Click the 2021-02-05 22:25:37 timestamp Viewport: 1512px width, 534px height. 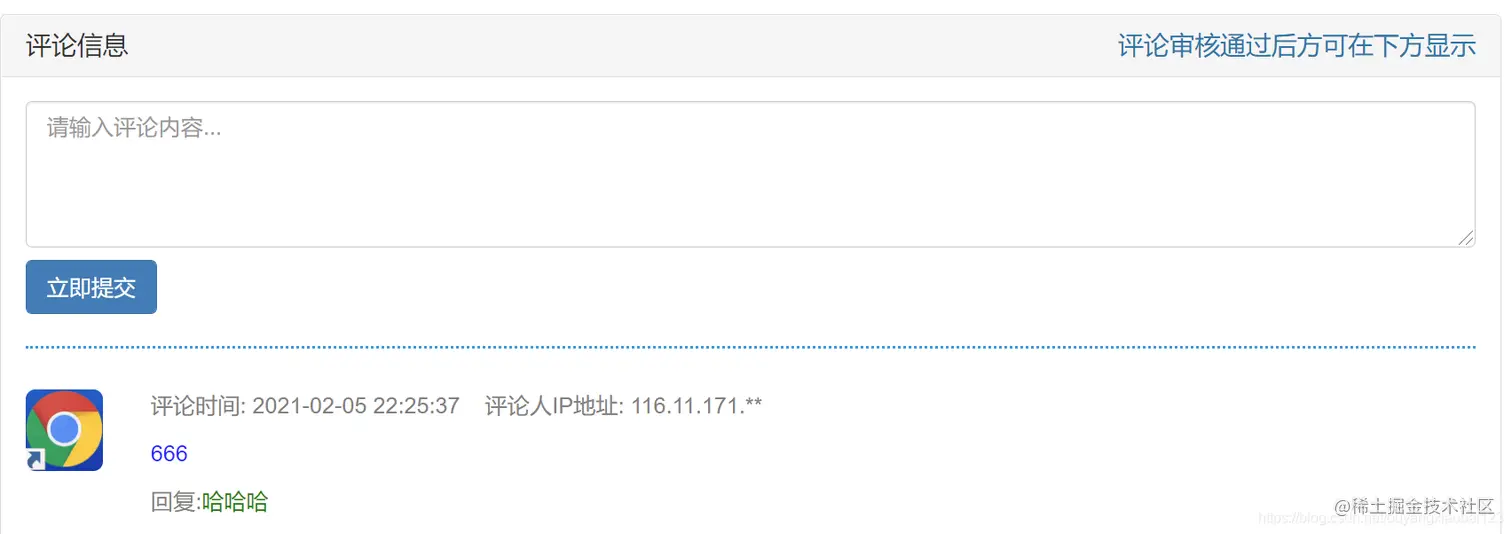pyautogui.click(x=356, y=406)
